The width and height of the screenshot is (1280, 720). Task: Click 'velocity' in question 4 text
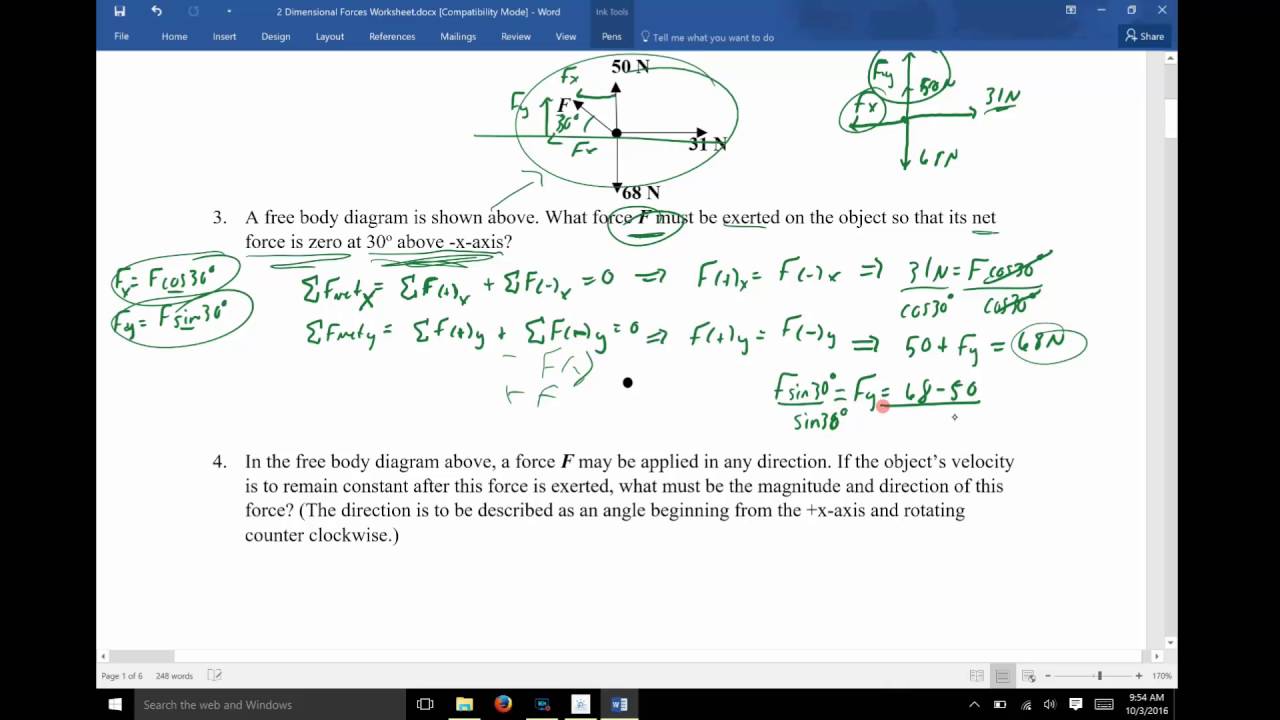(x=983, y=462)
